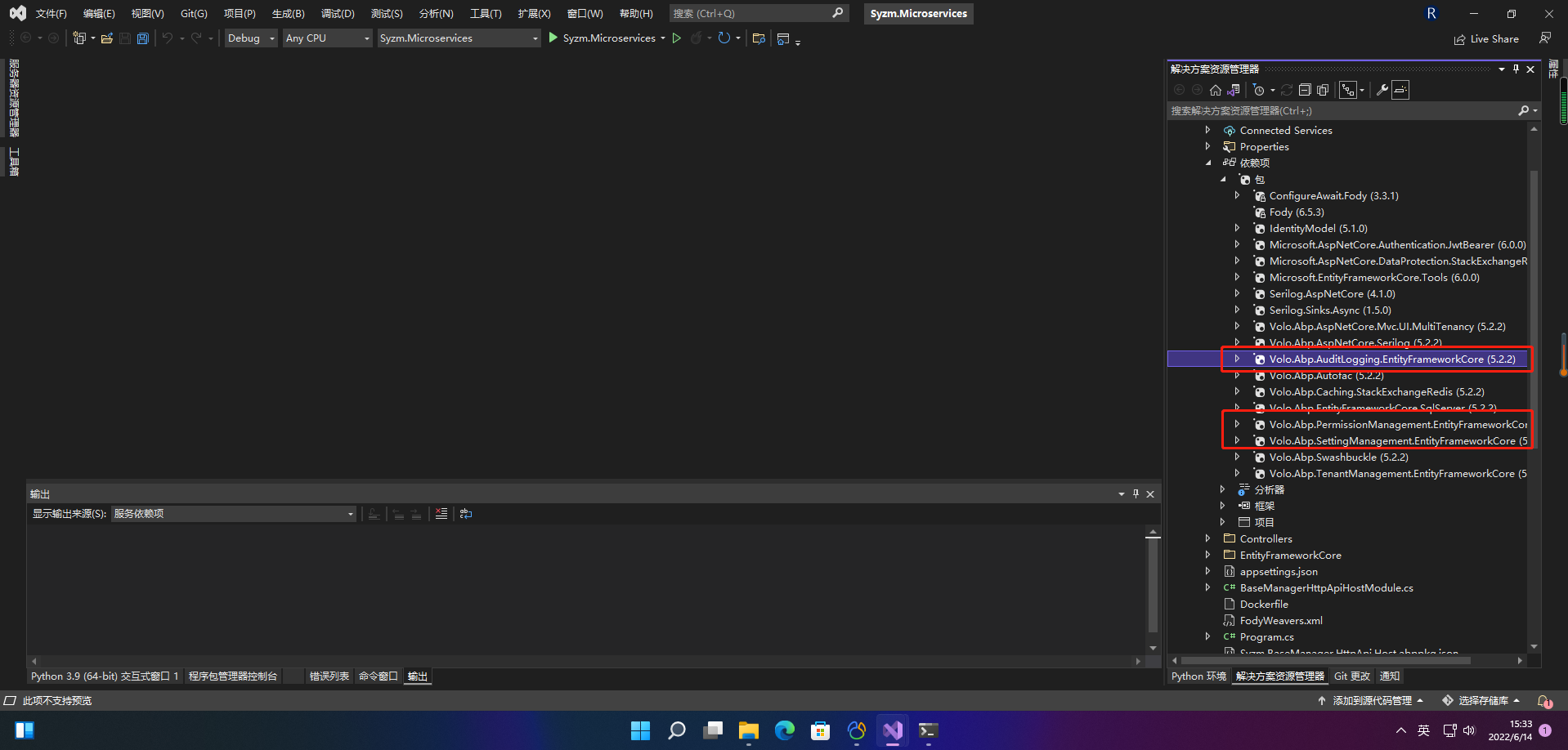Pin the Solution Explorer panel
Image resolution: width=1568 pixels, height=750 pixels.
(x=1516, y=69)
